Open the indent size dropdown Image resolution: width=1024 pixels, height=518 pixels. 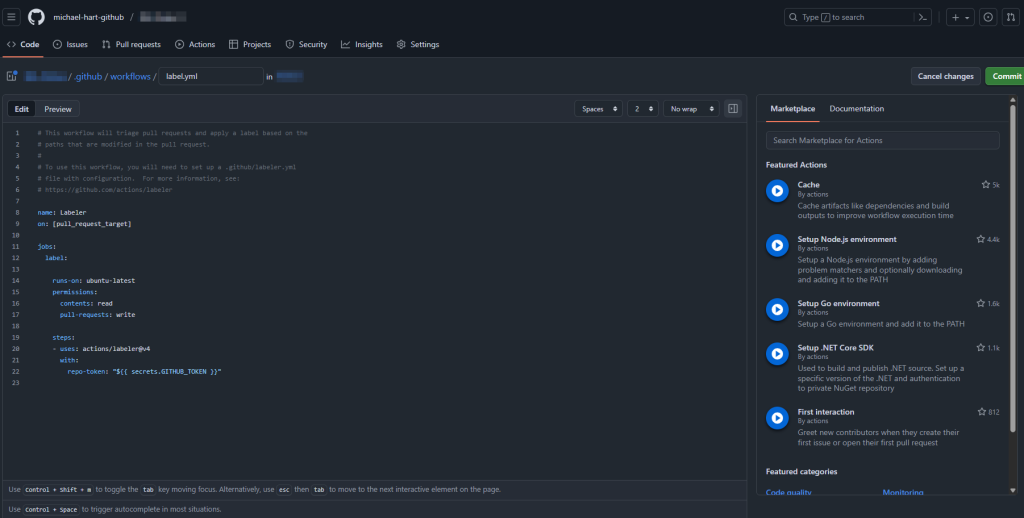pyautogui.click(x=642, y=109)
